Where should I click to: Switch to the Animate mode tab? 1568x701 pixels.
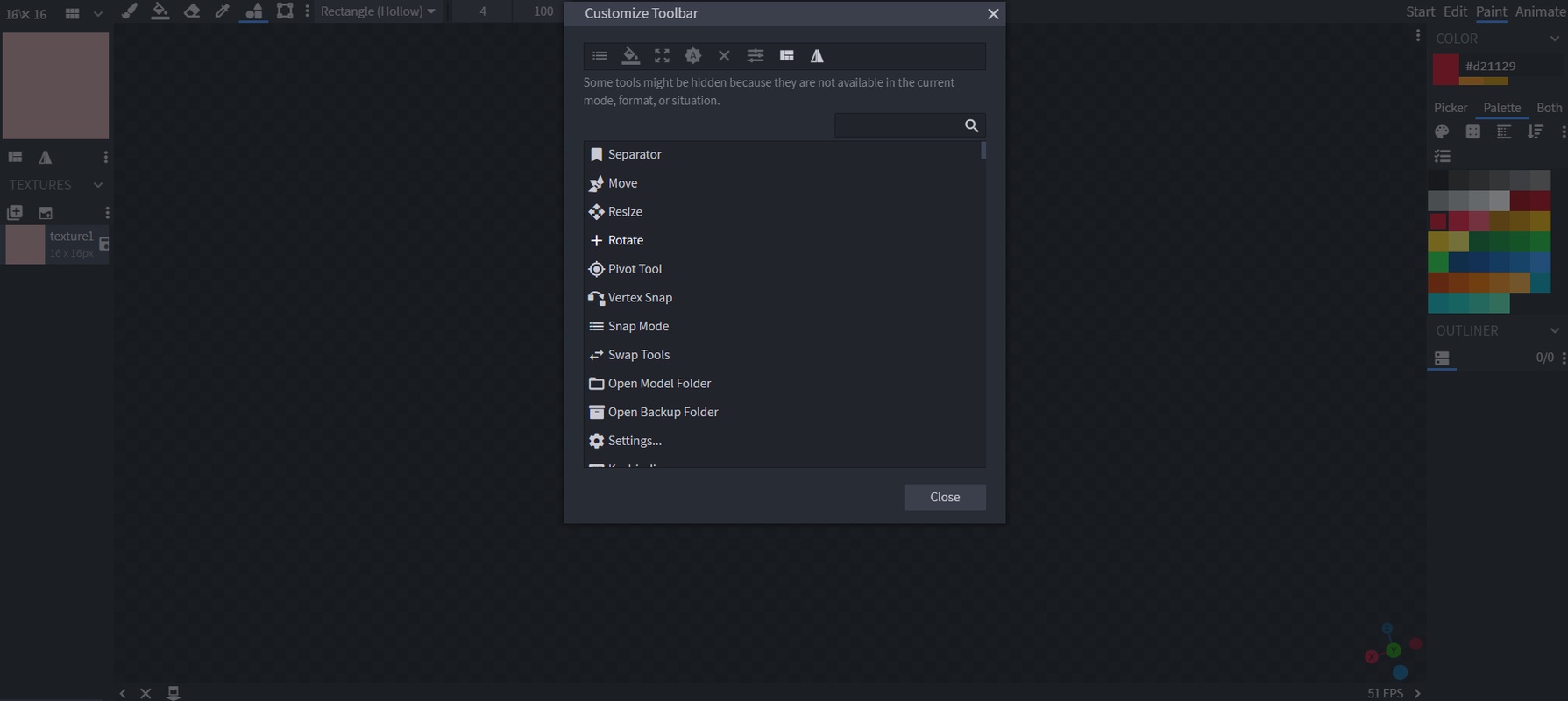[x=1540, y=11]
